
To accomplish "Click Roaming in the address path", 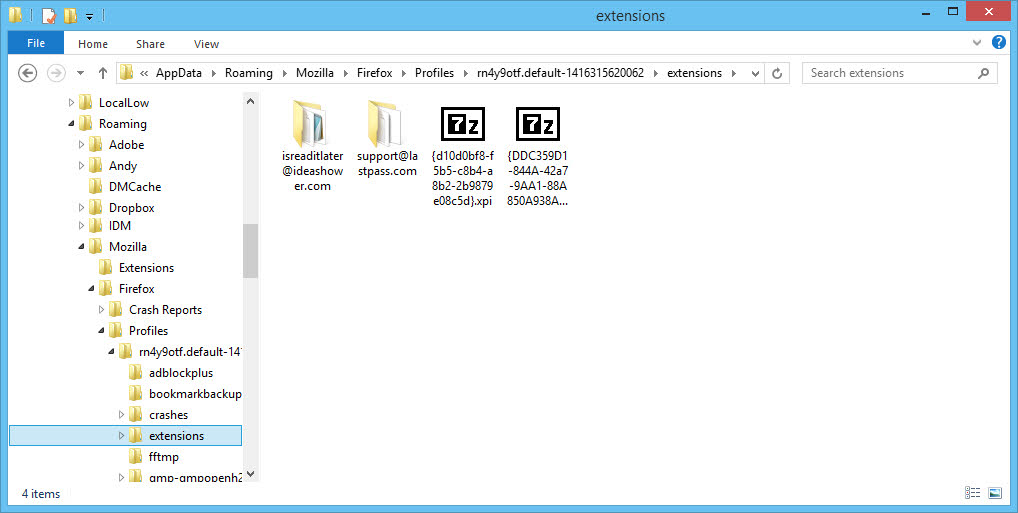I will pyautogui.click(x=249, y=73).
